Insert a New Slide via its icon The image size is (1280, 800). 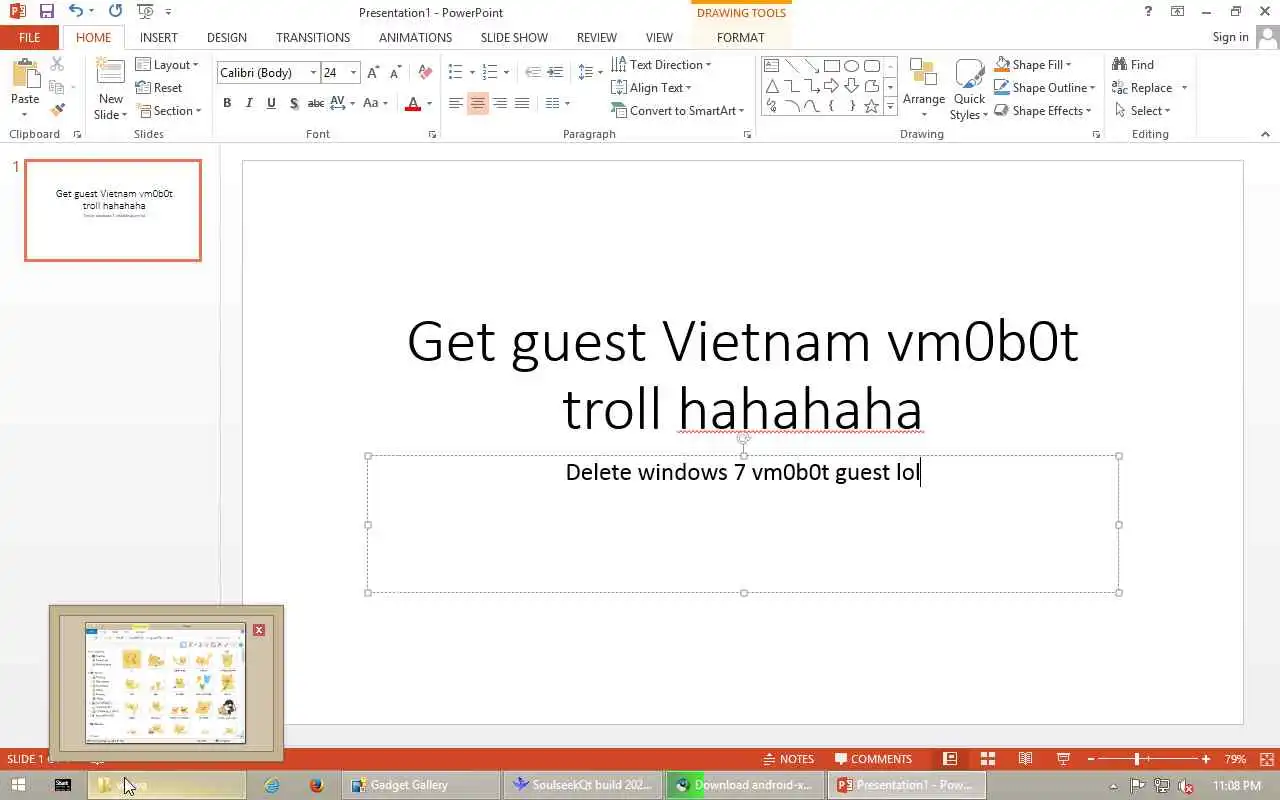point(110,73)
